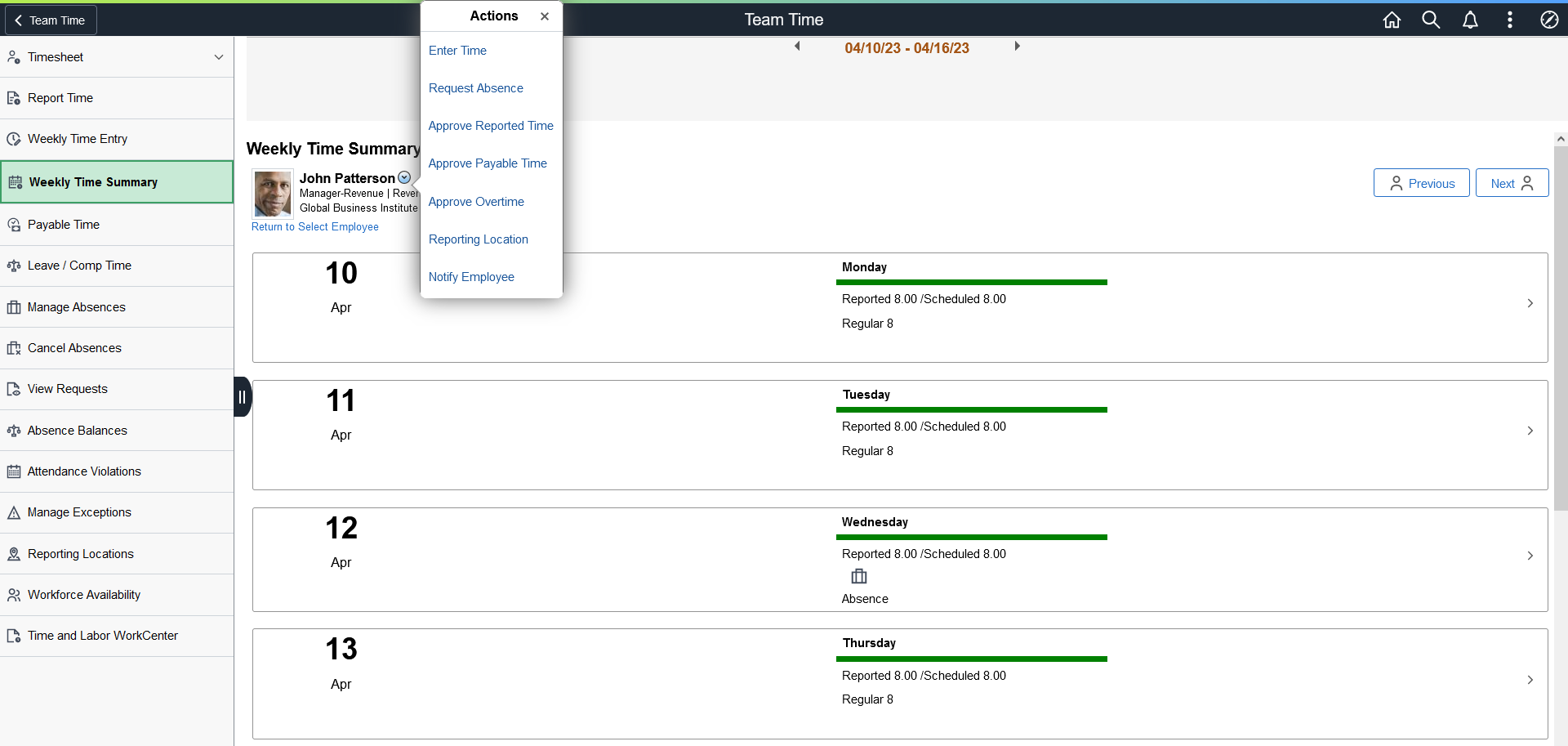The width and height of the screenshot is (1568, 746).
Task: Click the View Requests sidebar icon
Action: pos(14,389)
